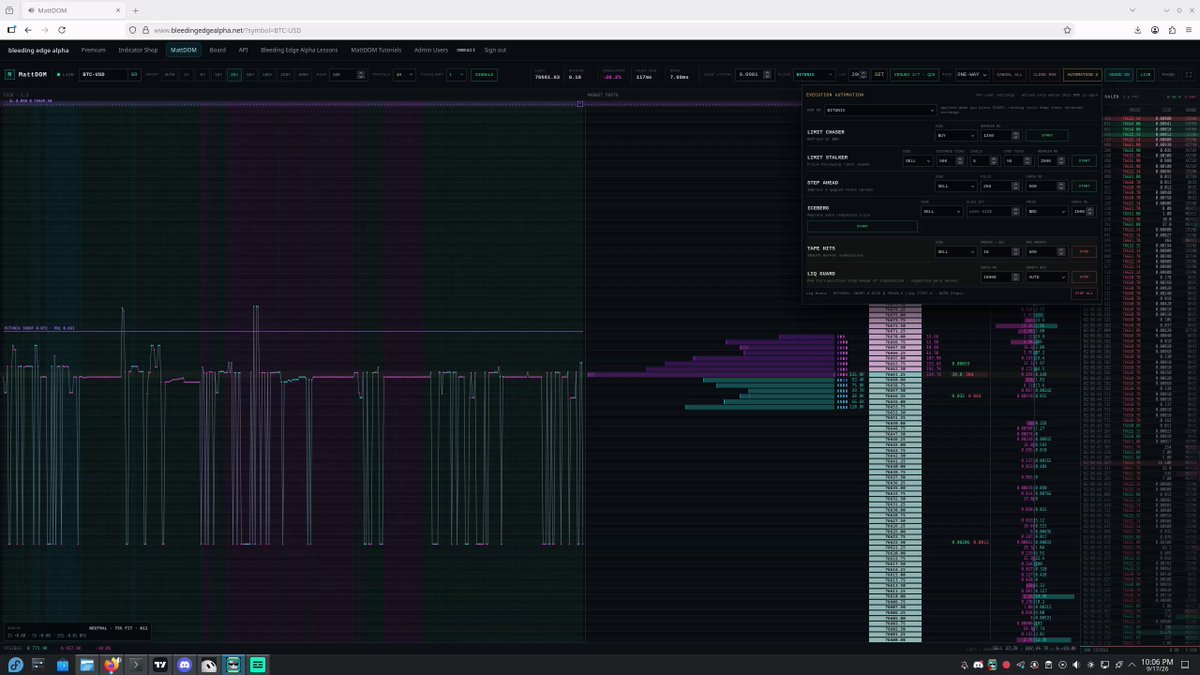Viewport: 1200px width, 675px height.
Task: Go to the Indicator Shop page
Action: coord(138,49)
